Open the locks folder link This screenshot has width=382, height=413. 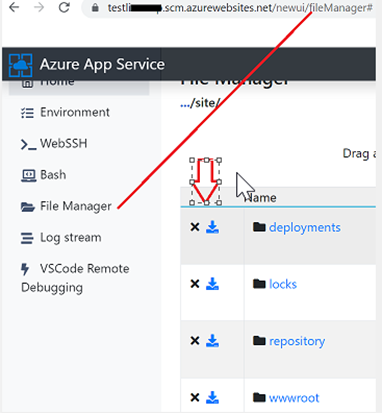tap(283, 284)
